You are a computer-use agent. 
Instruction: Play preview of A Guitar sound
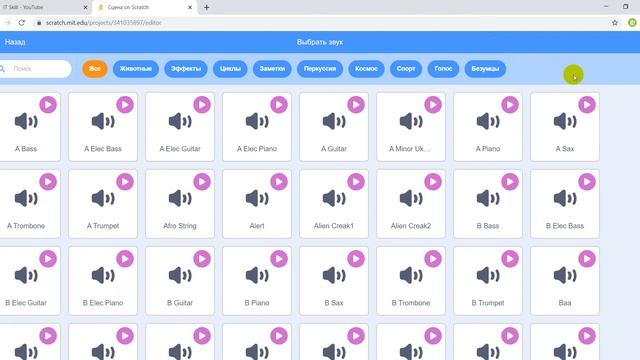pyautogui.click(x=356, y=105)
